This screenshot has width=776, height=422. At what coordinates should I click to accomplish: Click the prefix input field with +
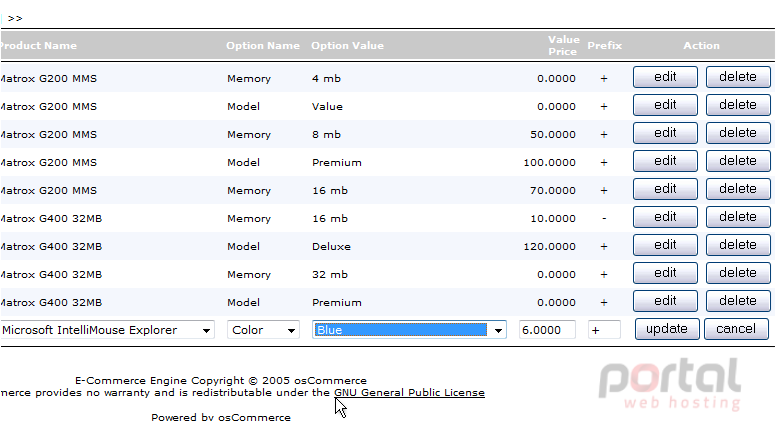[x=604, y=330]
